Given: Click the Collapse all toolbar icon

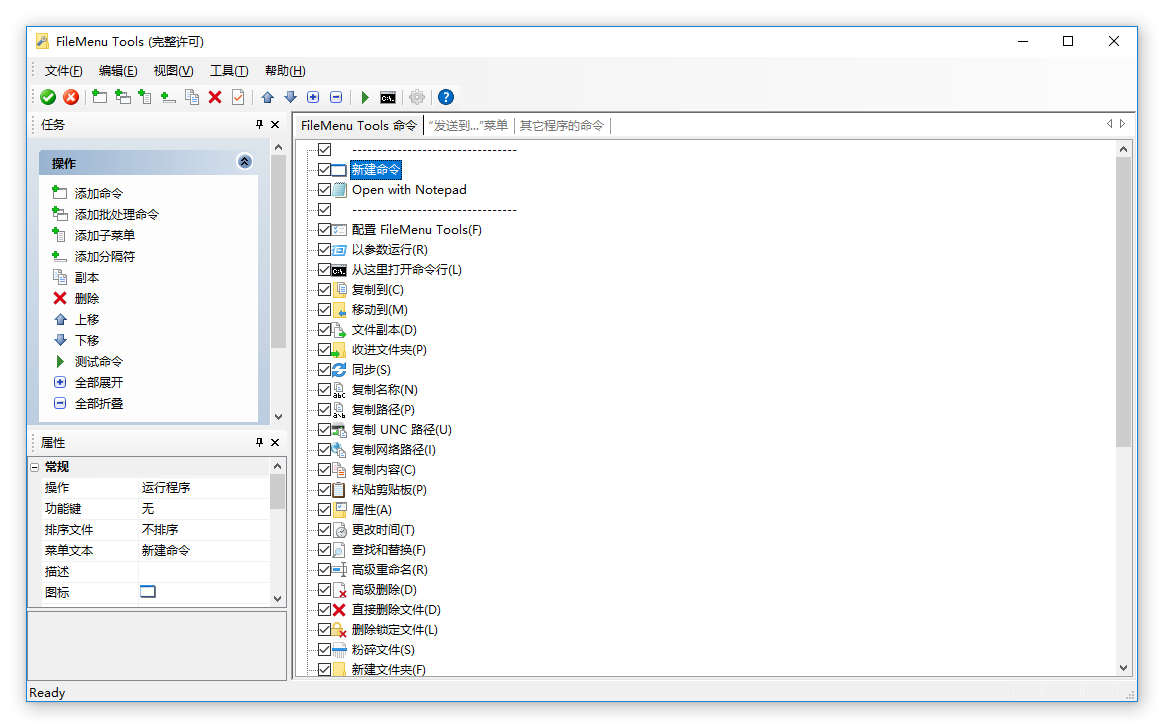Looking at the screenshot, I should pos(336,97).
